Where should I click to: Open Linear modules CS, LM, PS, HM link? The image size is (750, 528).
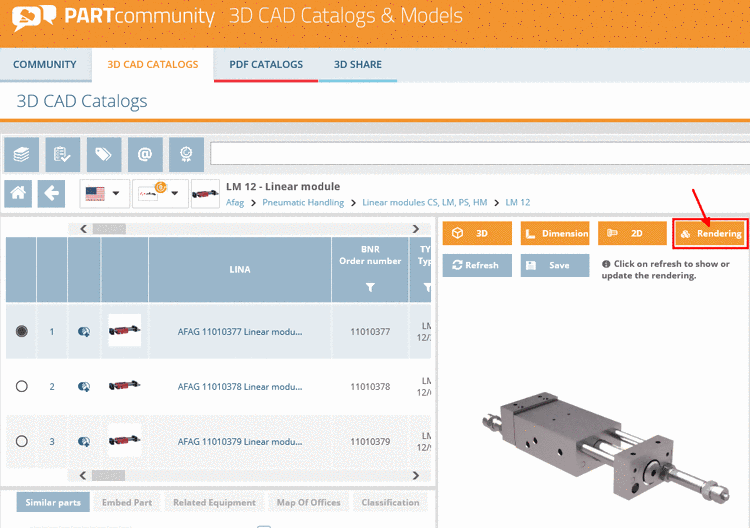point(425,202)
